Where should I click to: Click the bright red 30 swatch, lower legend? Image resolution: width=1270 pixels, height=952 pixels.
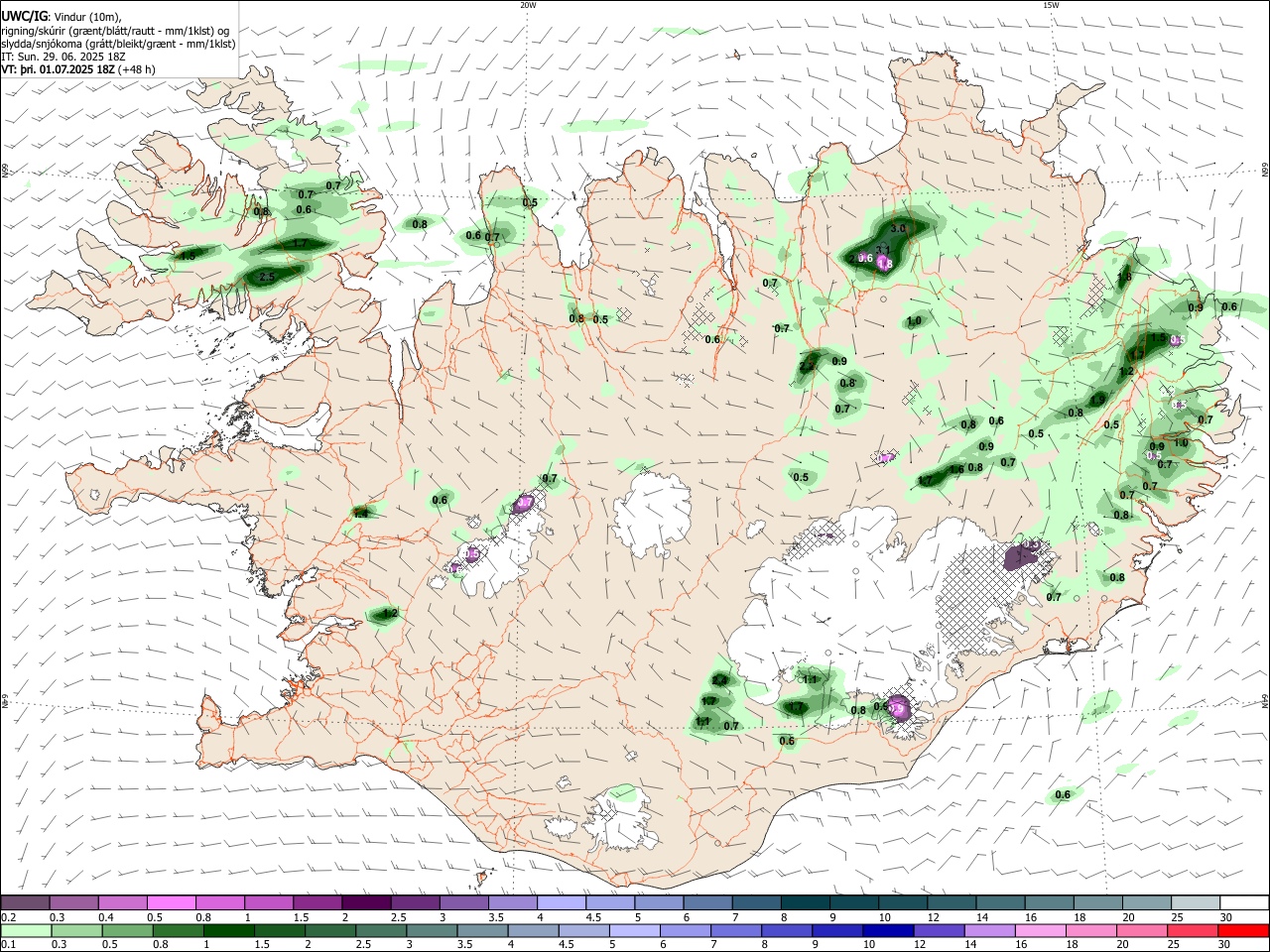click(x=1242, y=930)
